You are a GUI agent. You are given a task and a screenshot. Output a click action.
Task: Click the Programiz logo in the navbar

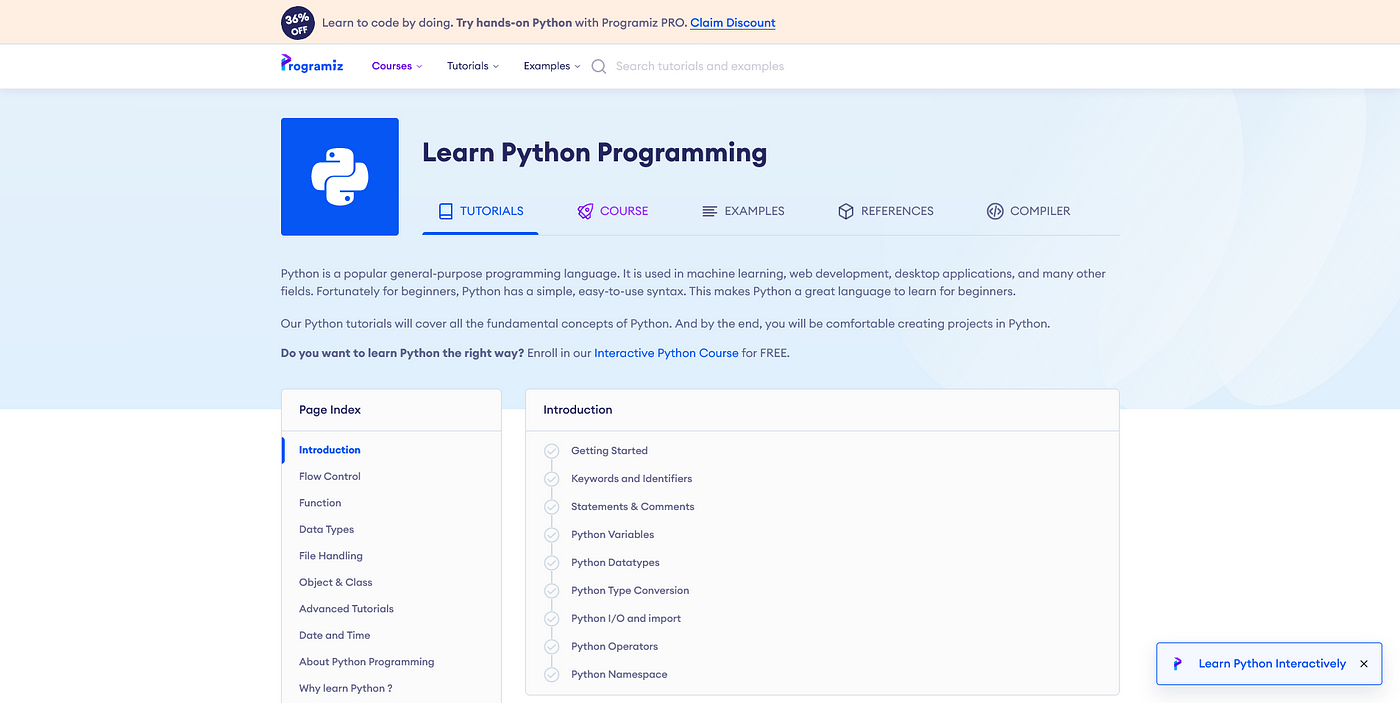point(312,65)
